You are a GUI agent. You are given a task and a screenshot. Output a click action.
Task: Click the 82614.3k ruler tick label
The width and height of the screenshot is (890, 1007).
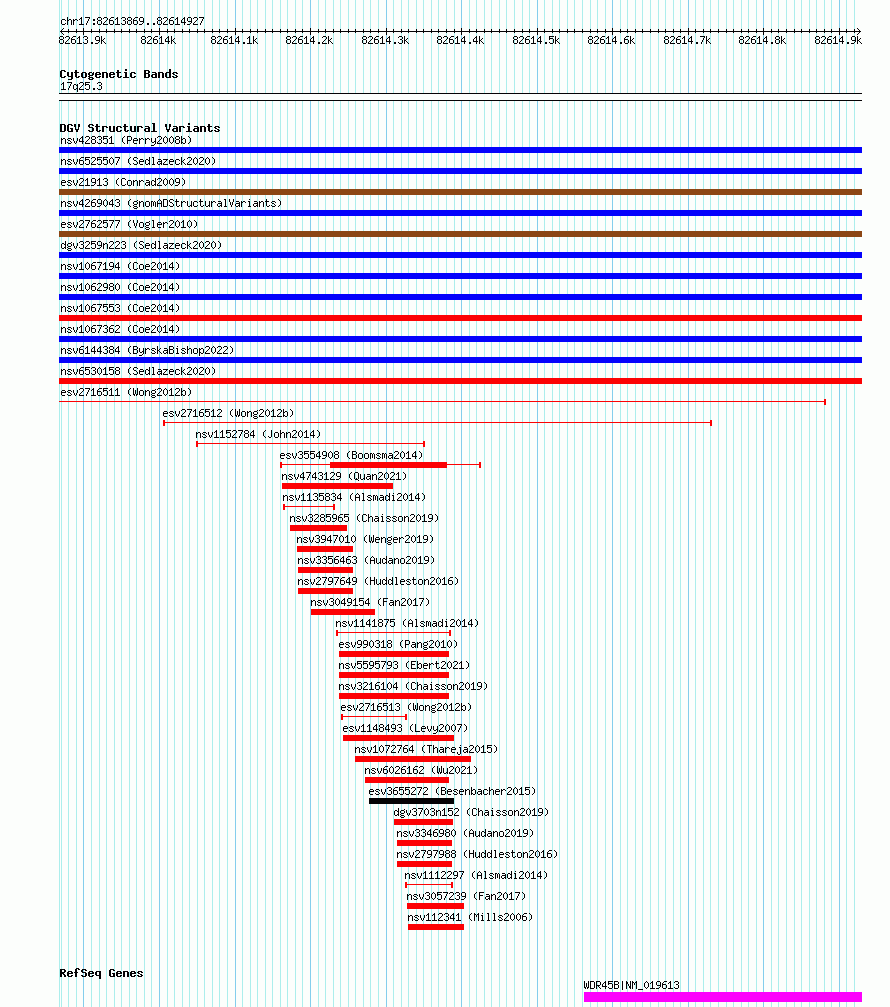385,40
